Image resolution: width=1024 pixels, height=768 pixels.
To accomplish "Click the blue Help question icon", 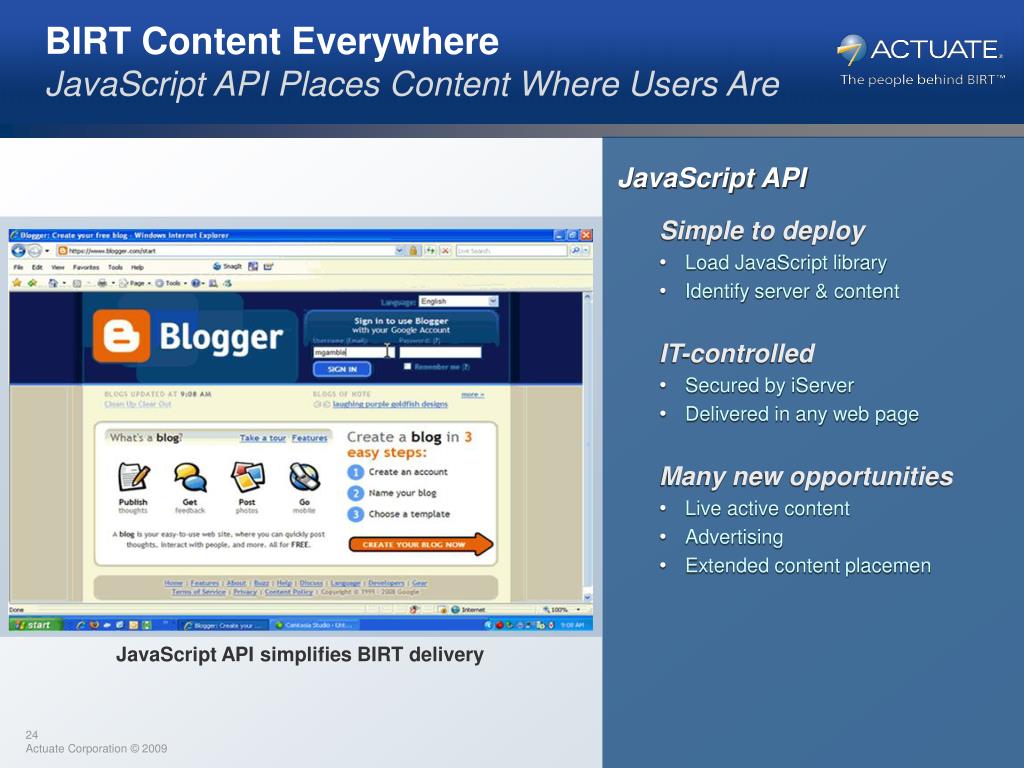I will (x=195, y=283).
